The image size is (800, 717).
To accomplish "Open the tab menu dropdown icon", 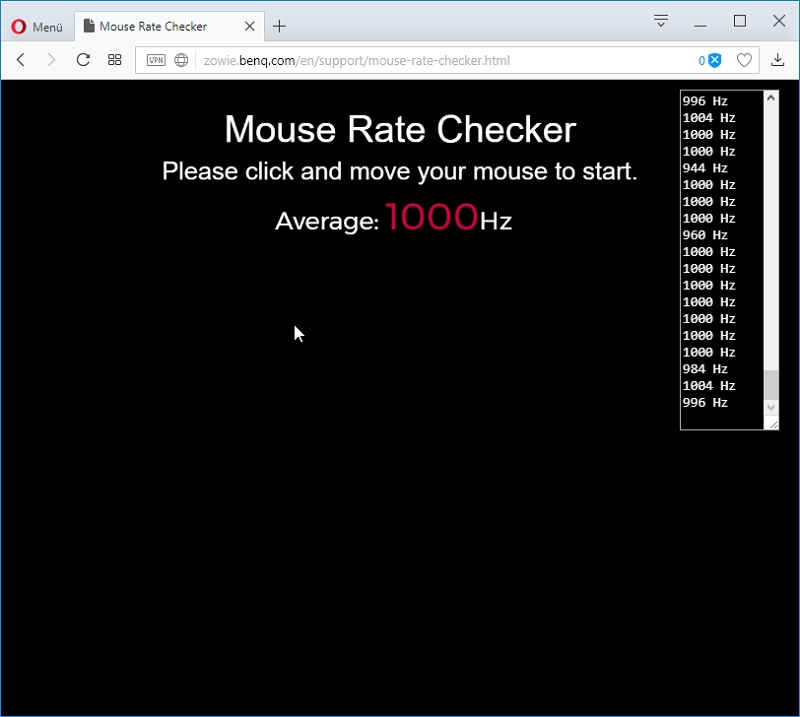I will [661, 21].
